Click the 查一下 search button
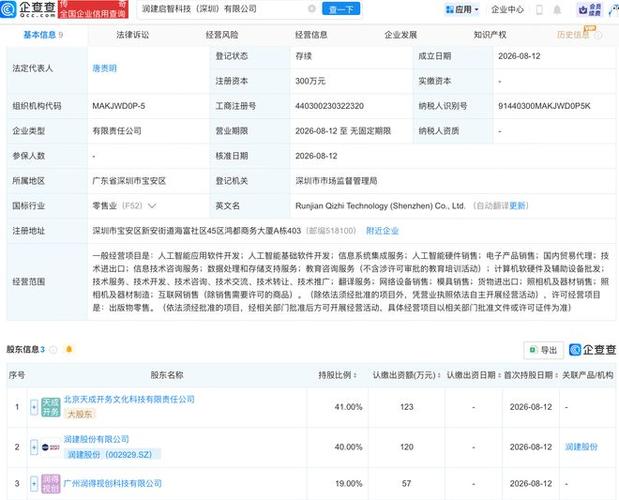The width and height of the screenshot is (619, 500). tap(341, 9)
